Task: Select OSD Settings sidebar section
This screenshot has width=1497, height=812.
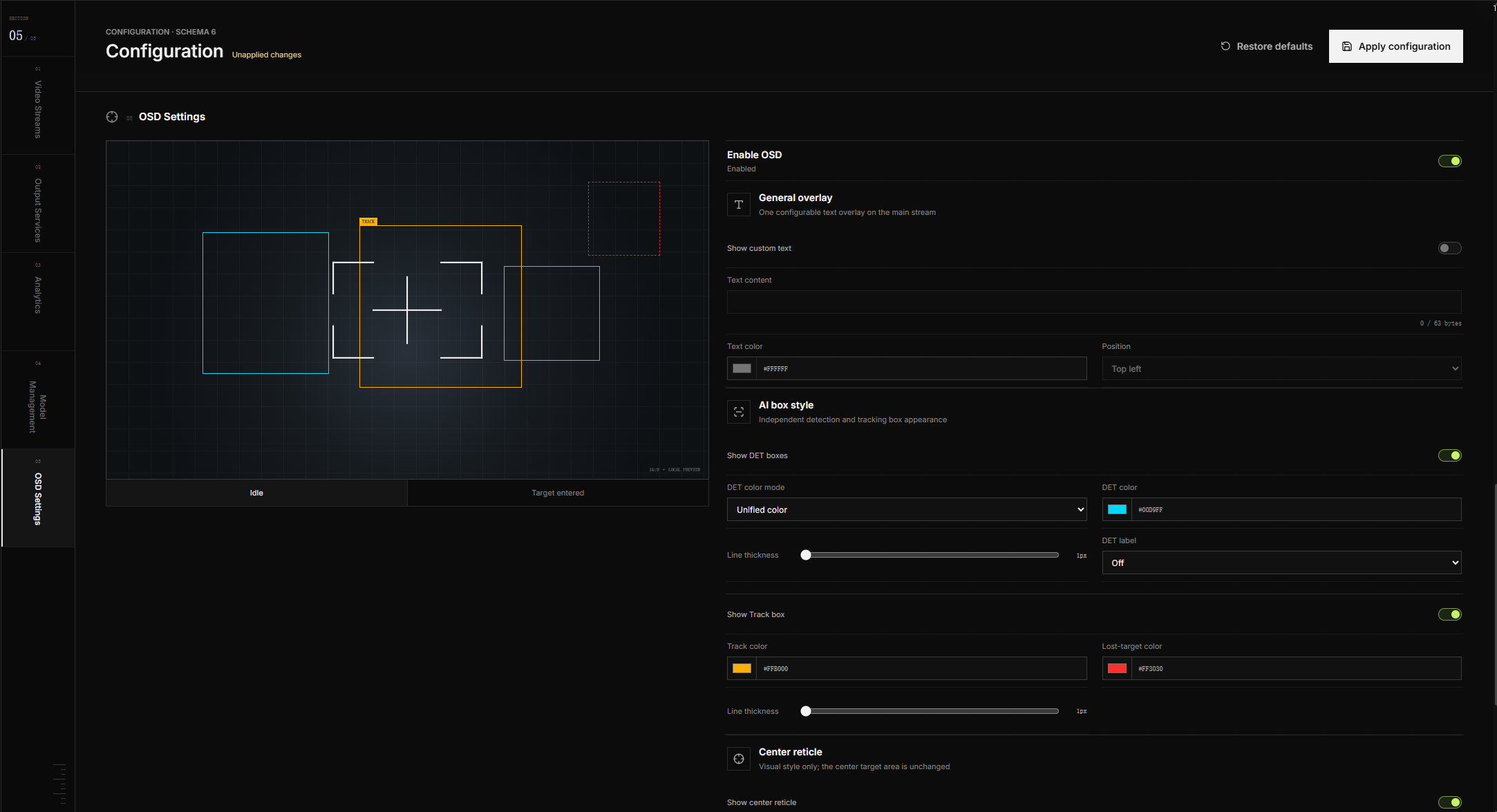Action: pyautogui.click(x=38, y=498)
